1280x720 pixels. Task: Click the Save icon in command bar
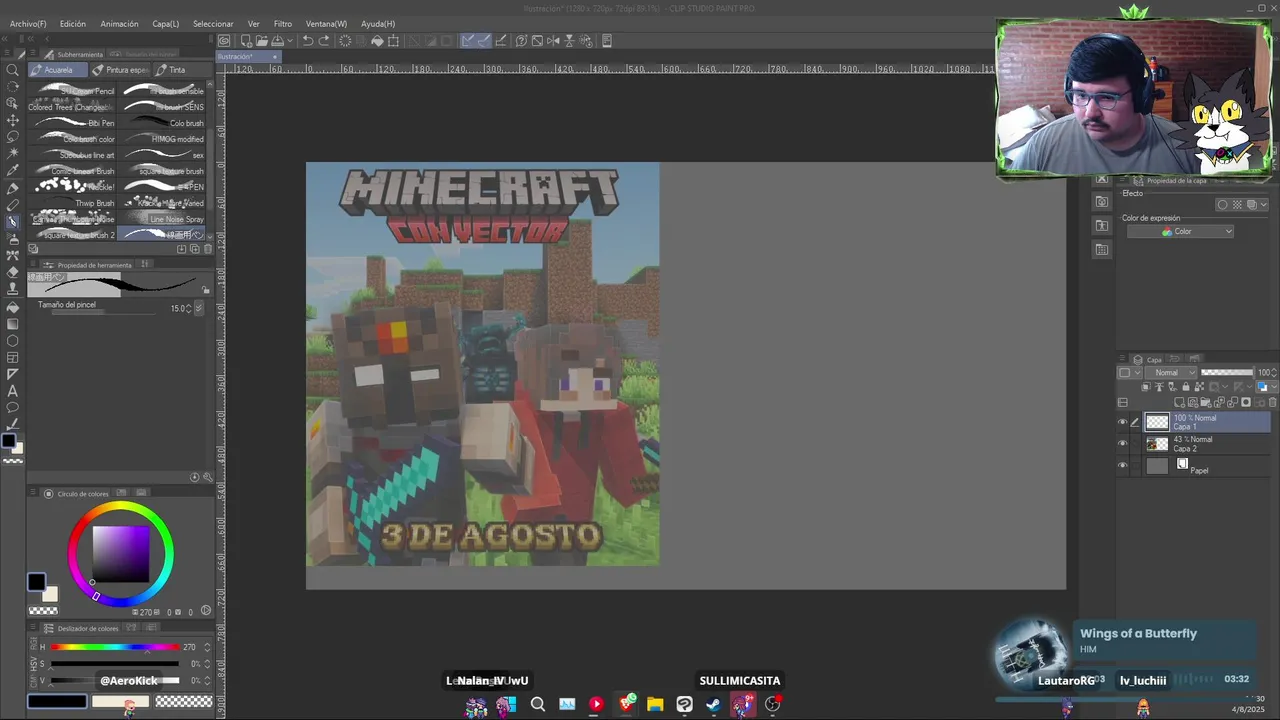(x=277, y=41)
